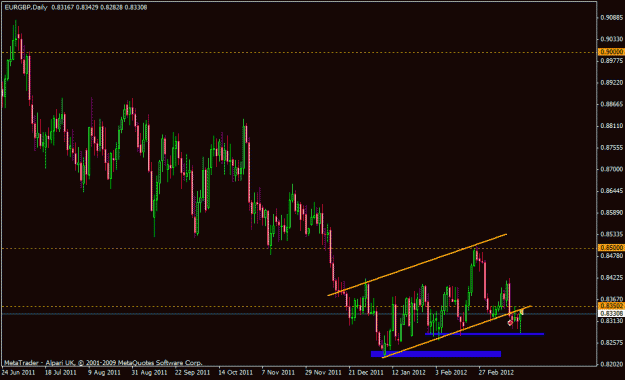Click the 9 Aug 2011 date label
625x380 pixels.
point(104,372)
